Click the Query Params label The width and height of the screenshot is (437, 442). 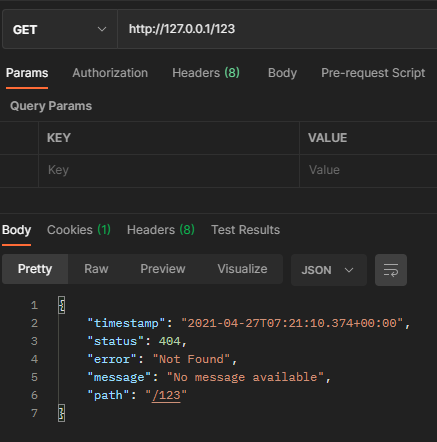coord(51,106)
